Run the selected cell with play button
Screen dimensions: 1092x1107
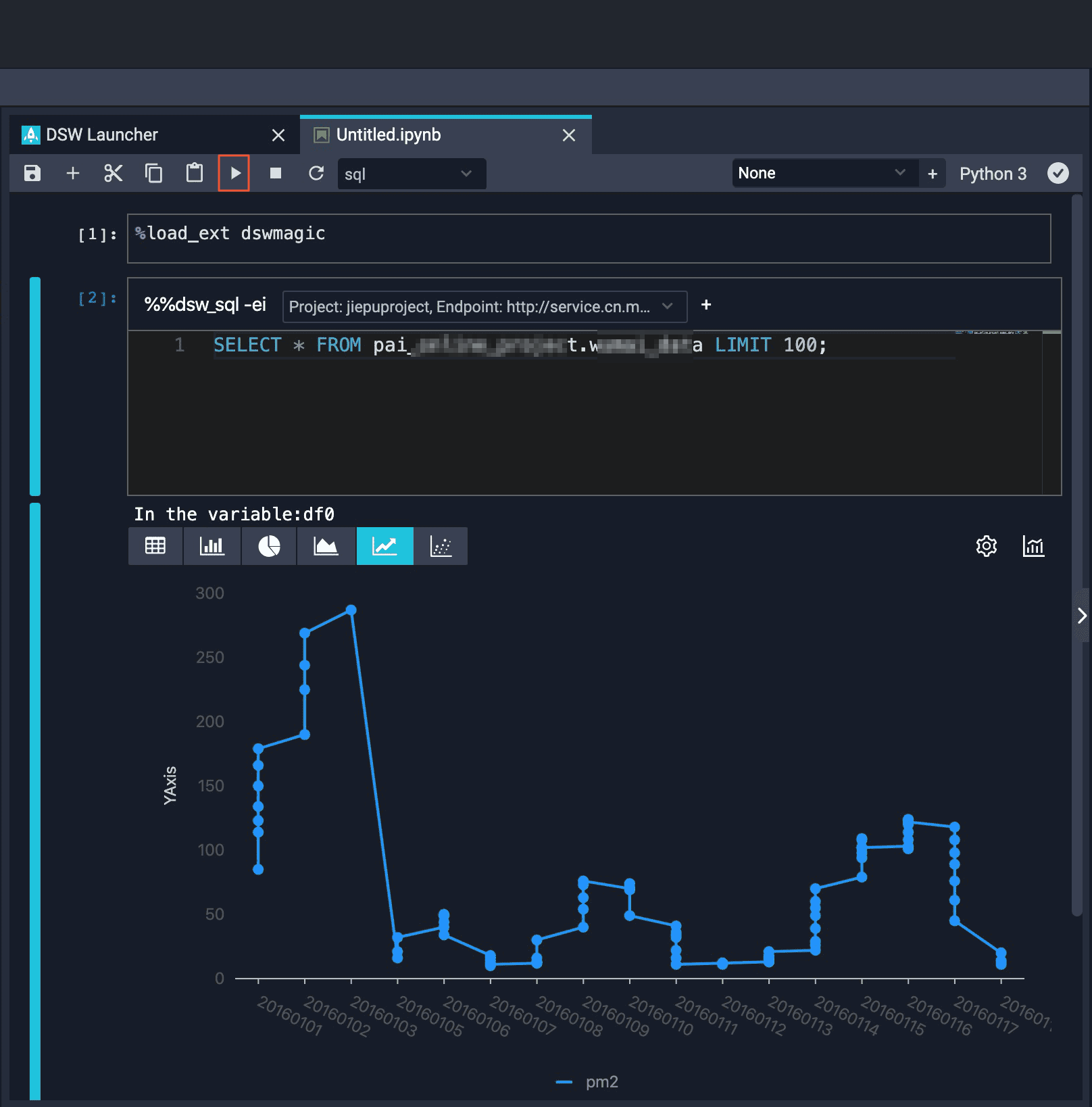tap(234, 173)
